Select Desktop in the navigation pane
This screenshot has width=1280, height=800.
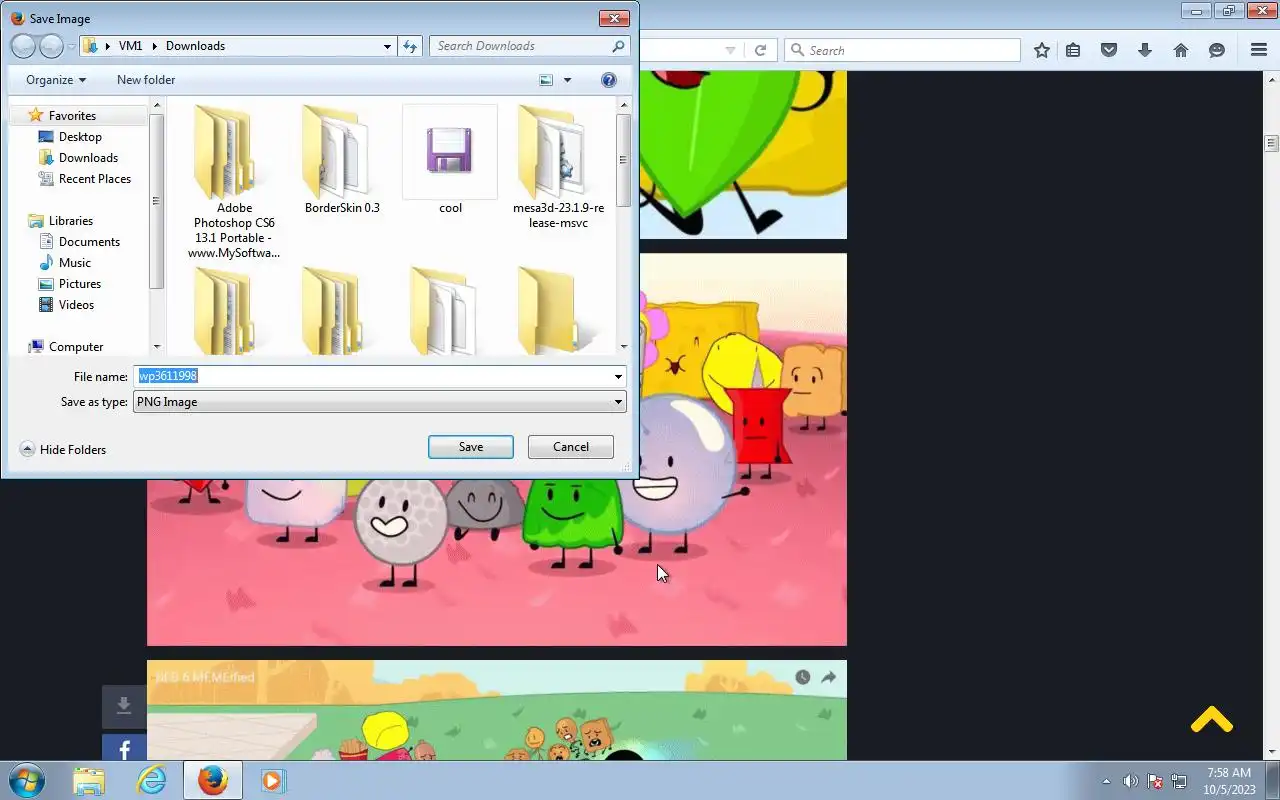pos(80,137)
